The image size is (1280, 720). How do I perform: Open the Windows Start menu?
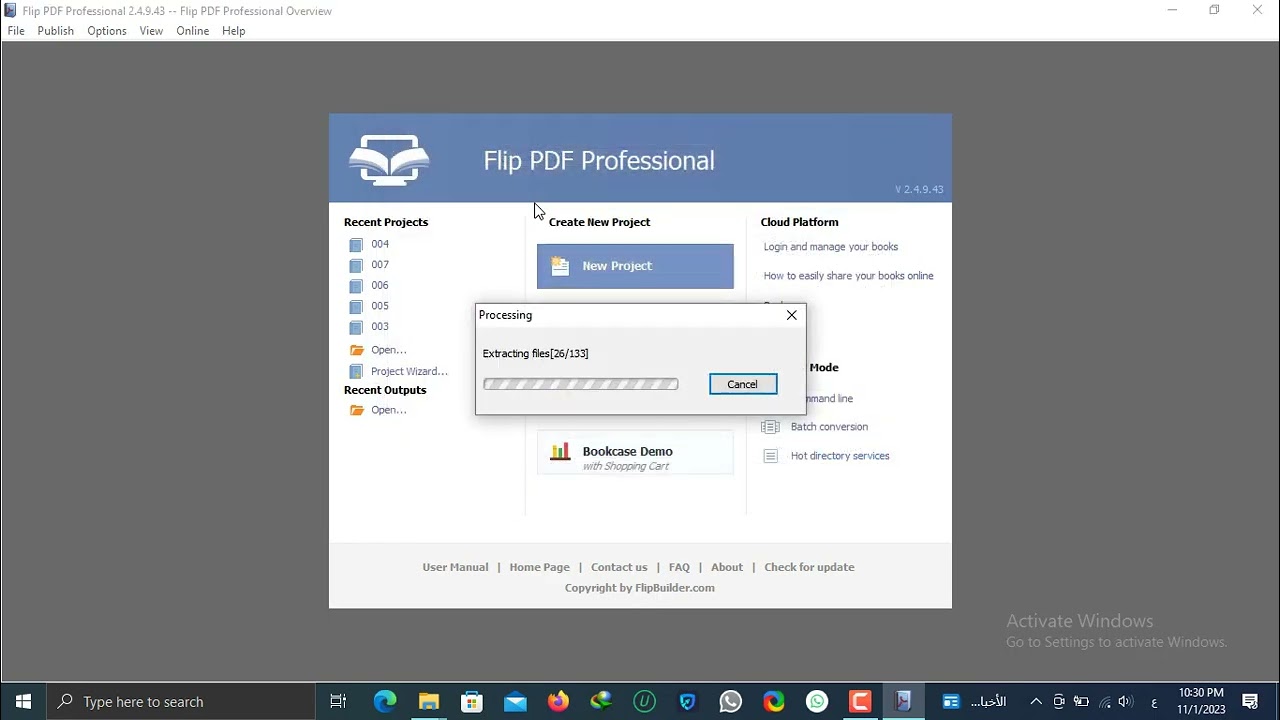coord(23,701)
